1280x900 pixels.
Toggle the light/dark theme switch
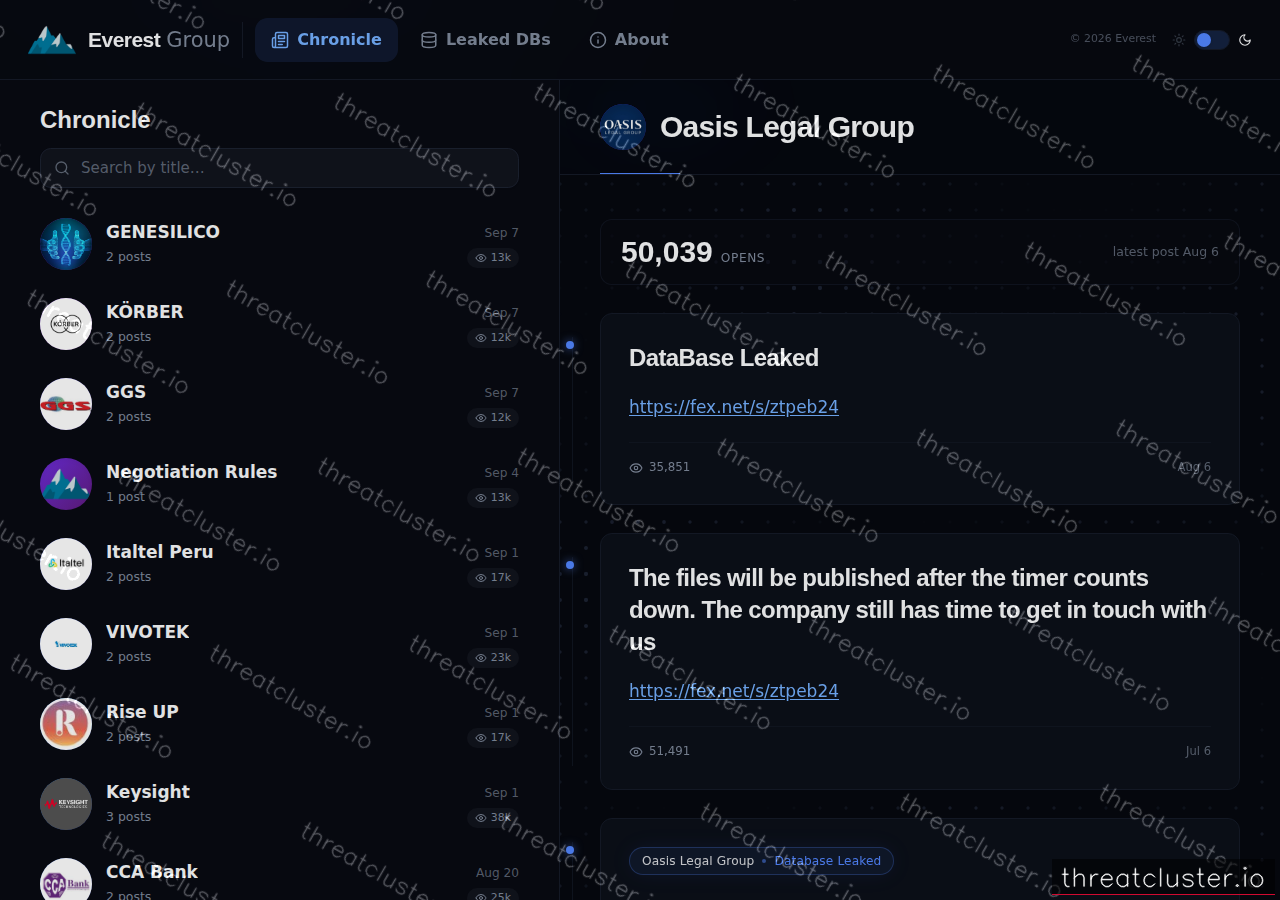[1211, 40]
